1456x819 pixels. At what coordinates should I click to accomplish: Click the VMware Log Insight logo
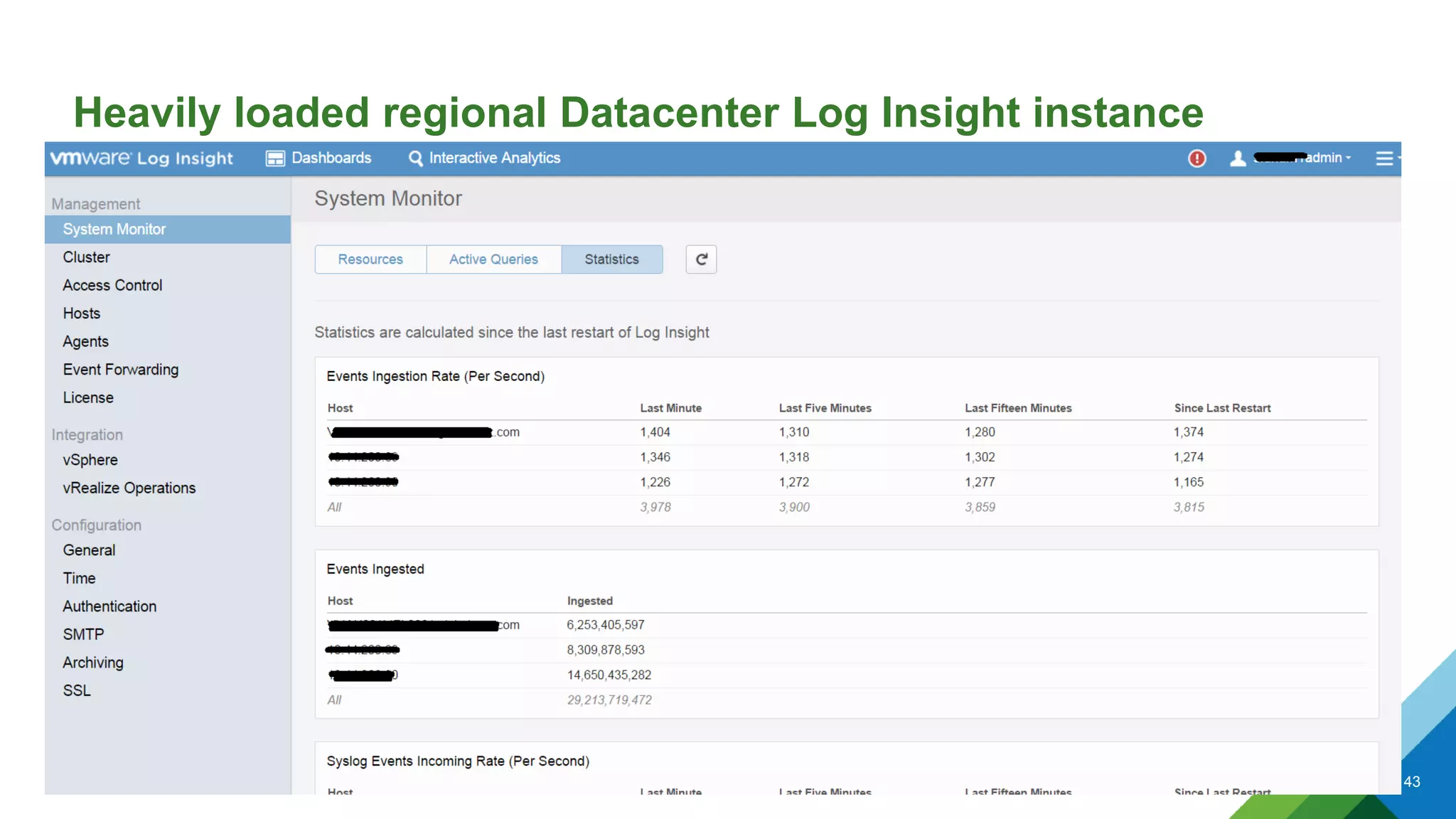point(141,158)
